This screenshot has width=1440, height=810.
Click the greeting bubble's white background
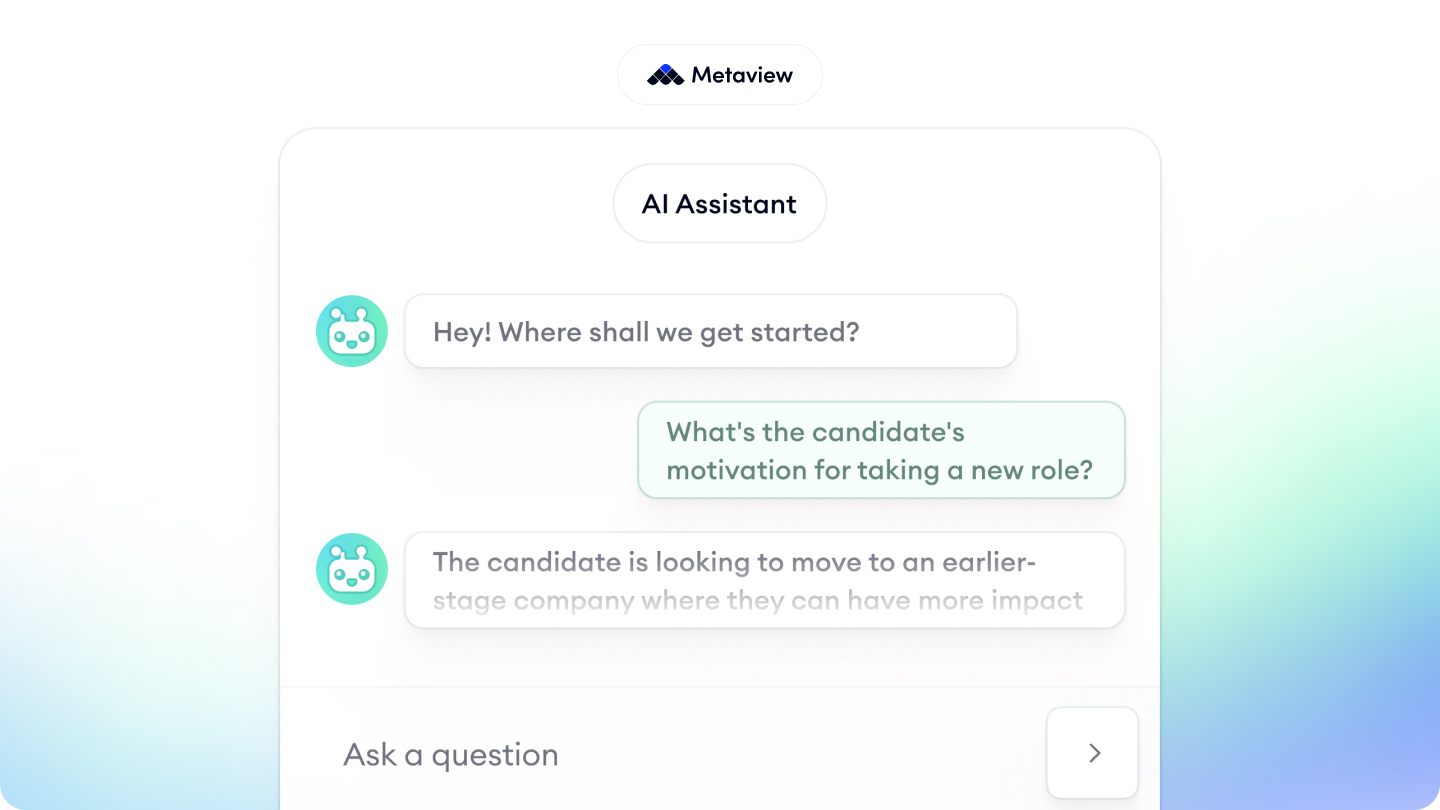[940, 332]
